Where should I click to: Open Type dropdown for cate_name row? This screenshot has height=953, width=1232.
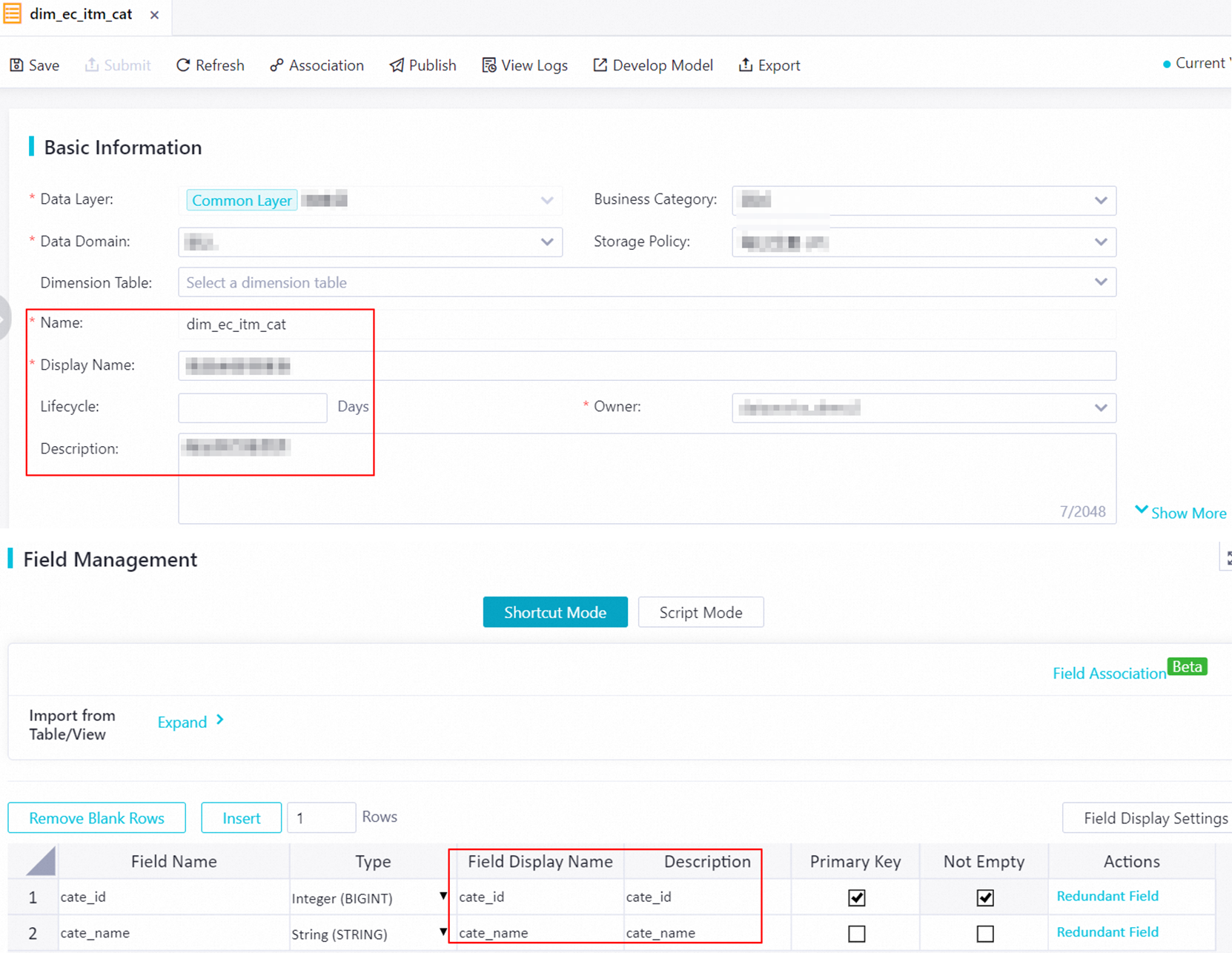443,932
